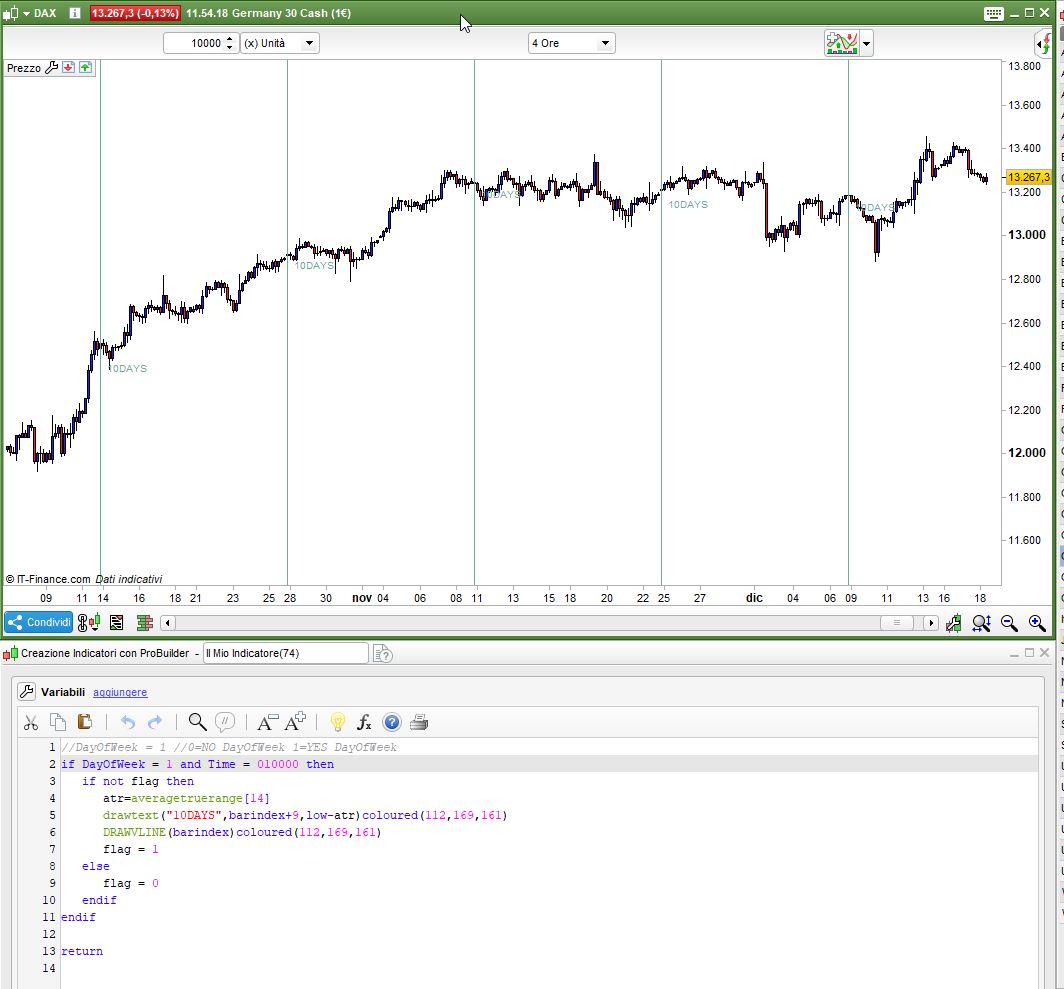Open the list/notes icon in bottom chart toolbar
Screen dimensions: 1064x989
[x=117, y=622]
